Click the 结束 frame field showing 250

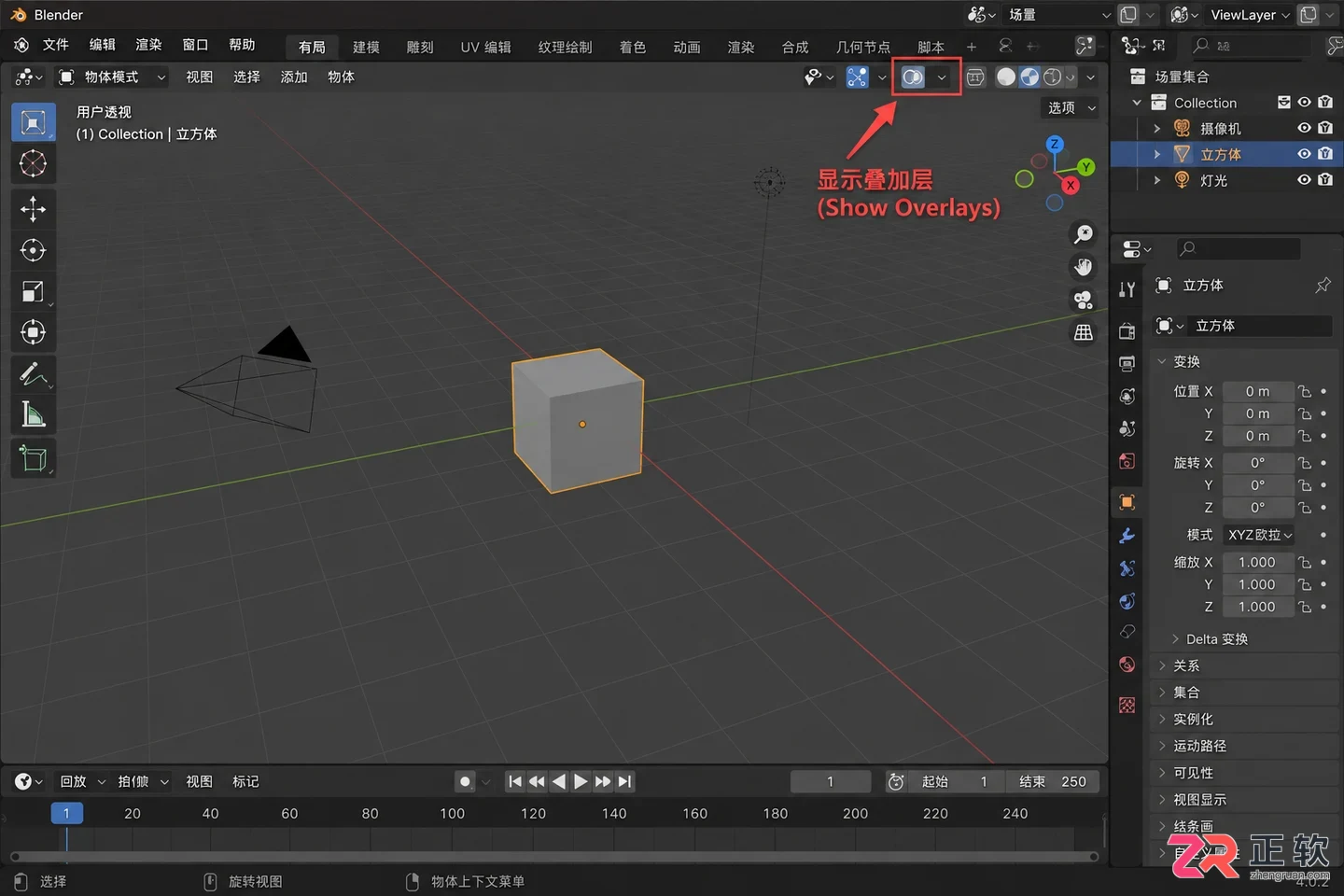point(1053,781)
